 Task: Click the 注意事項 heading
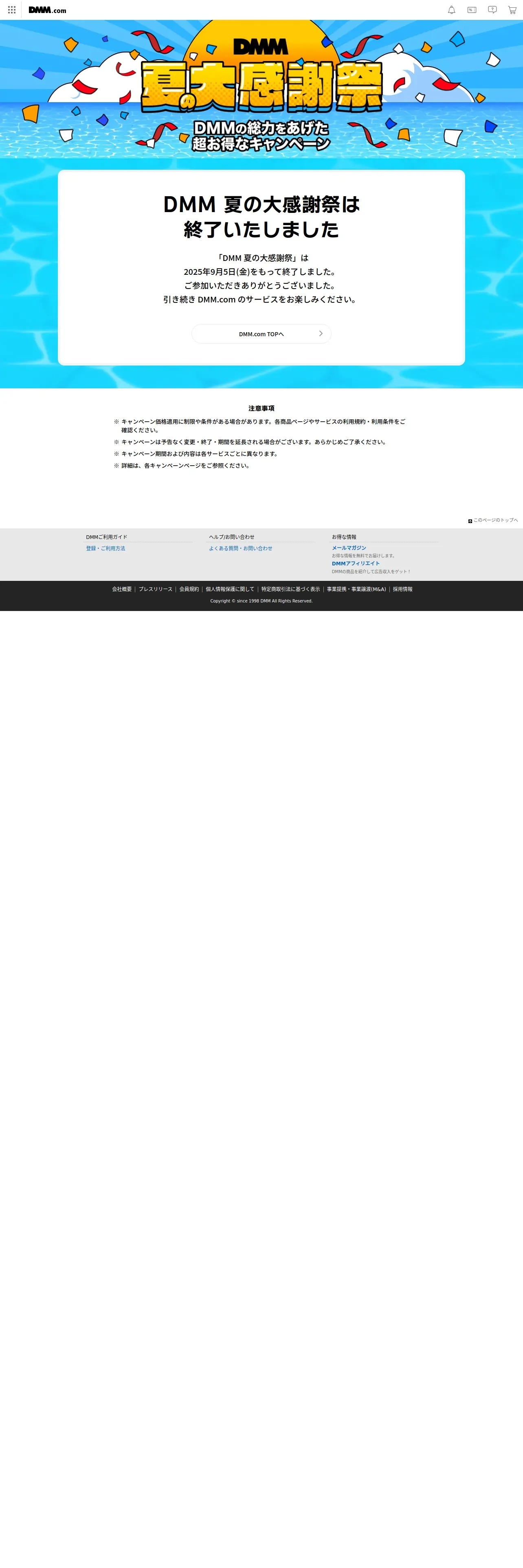(x=261, y=408)
